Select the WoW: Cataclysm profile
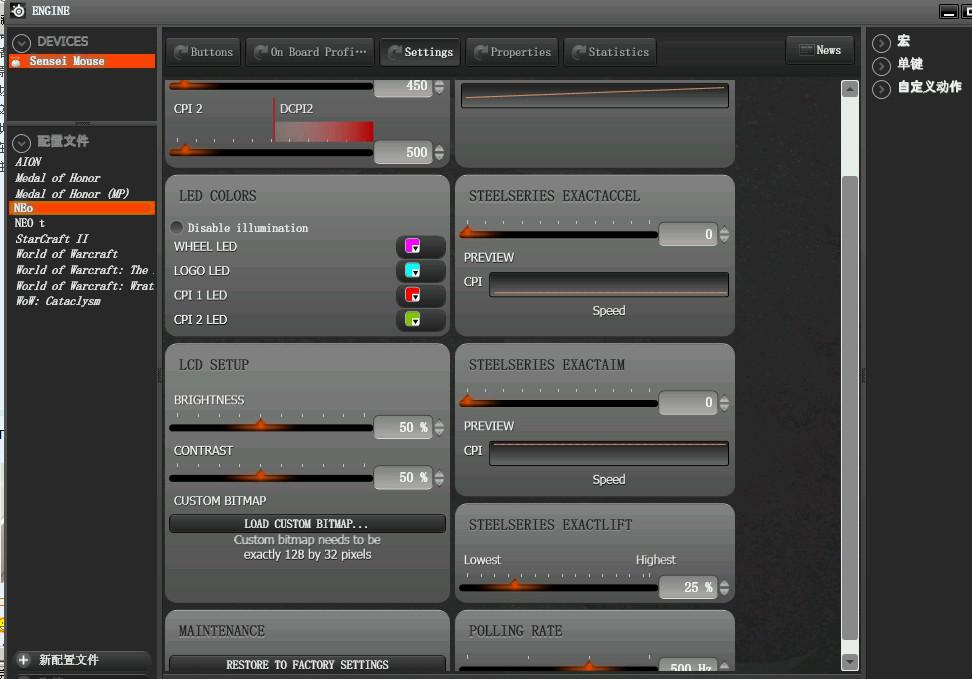This screenshot has height=679, width=972. click(x=58, y=301)
